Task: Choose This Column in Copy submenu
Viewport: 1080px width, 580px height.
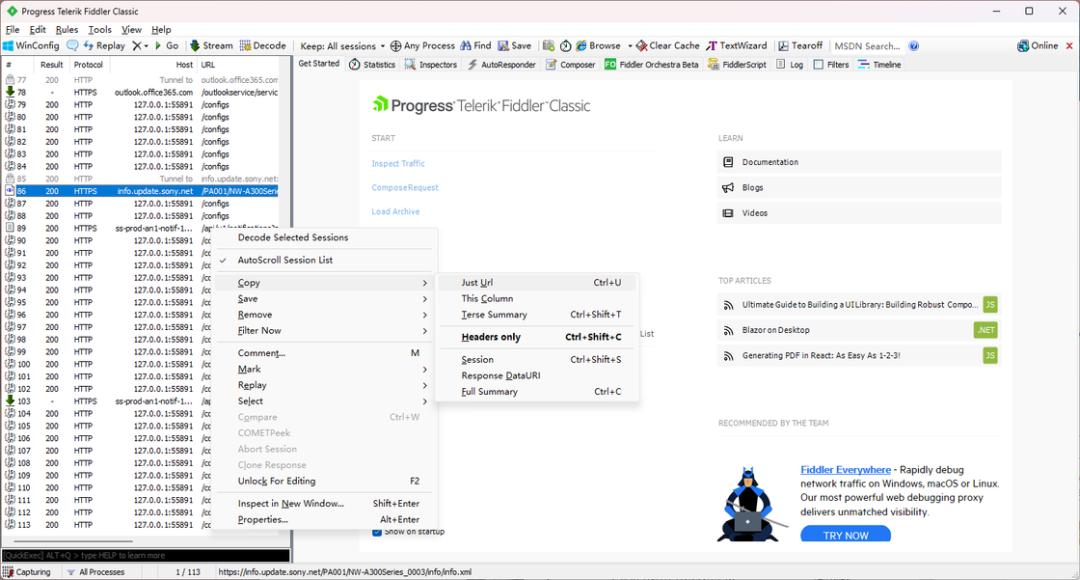Action: (538, 298)
